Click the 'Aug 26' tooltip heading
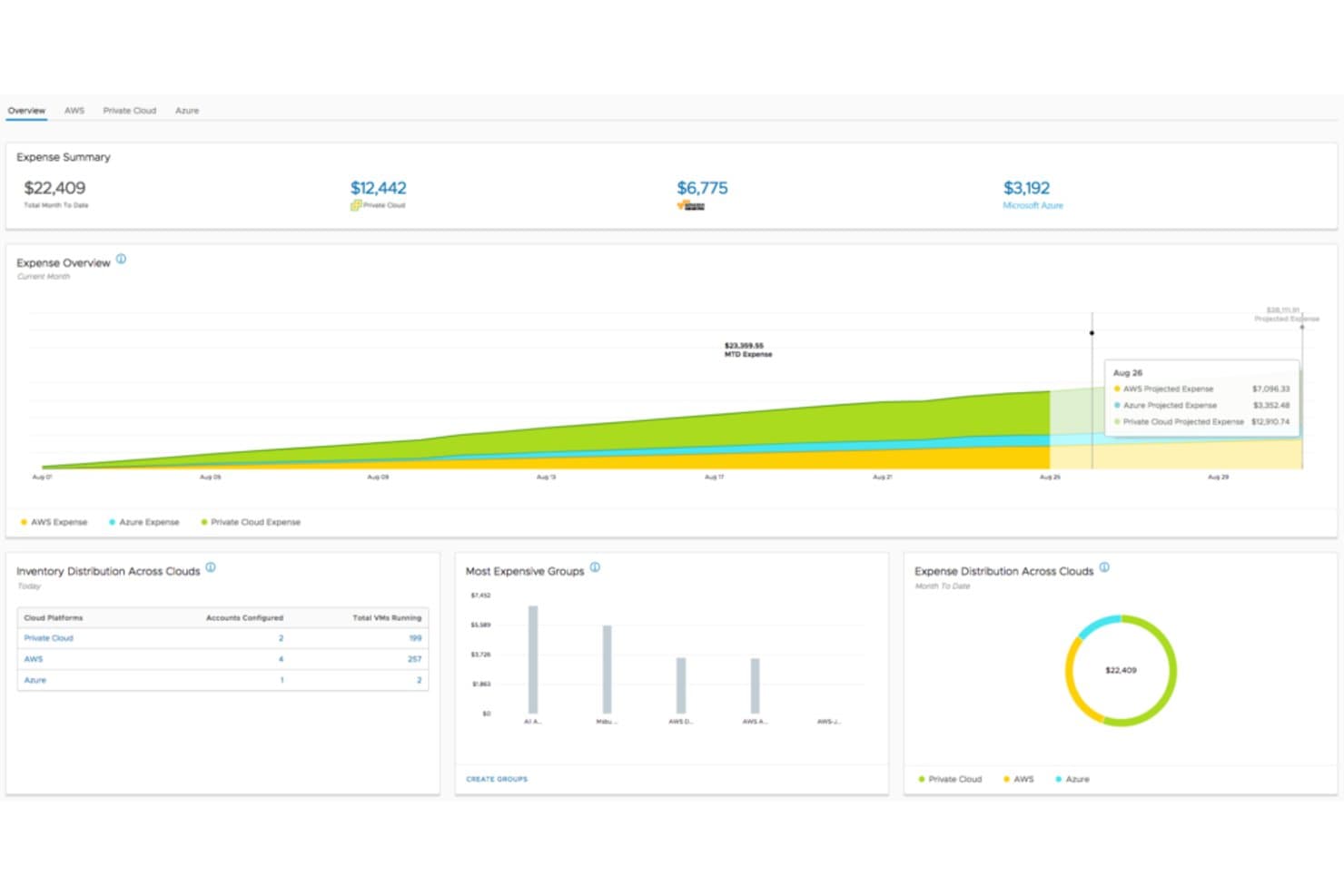1344x896 pixels. 1128,373
